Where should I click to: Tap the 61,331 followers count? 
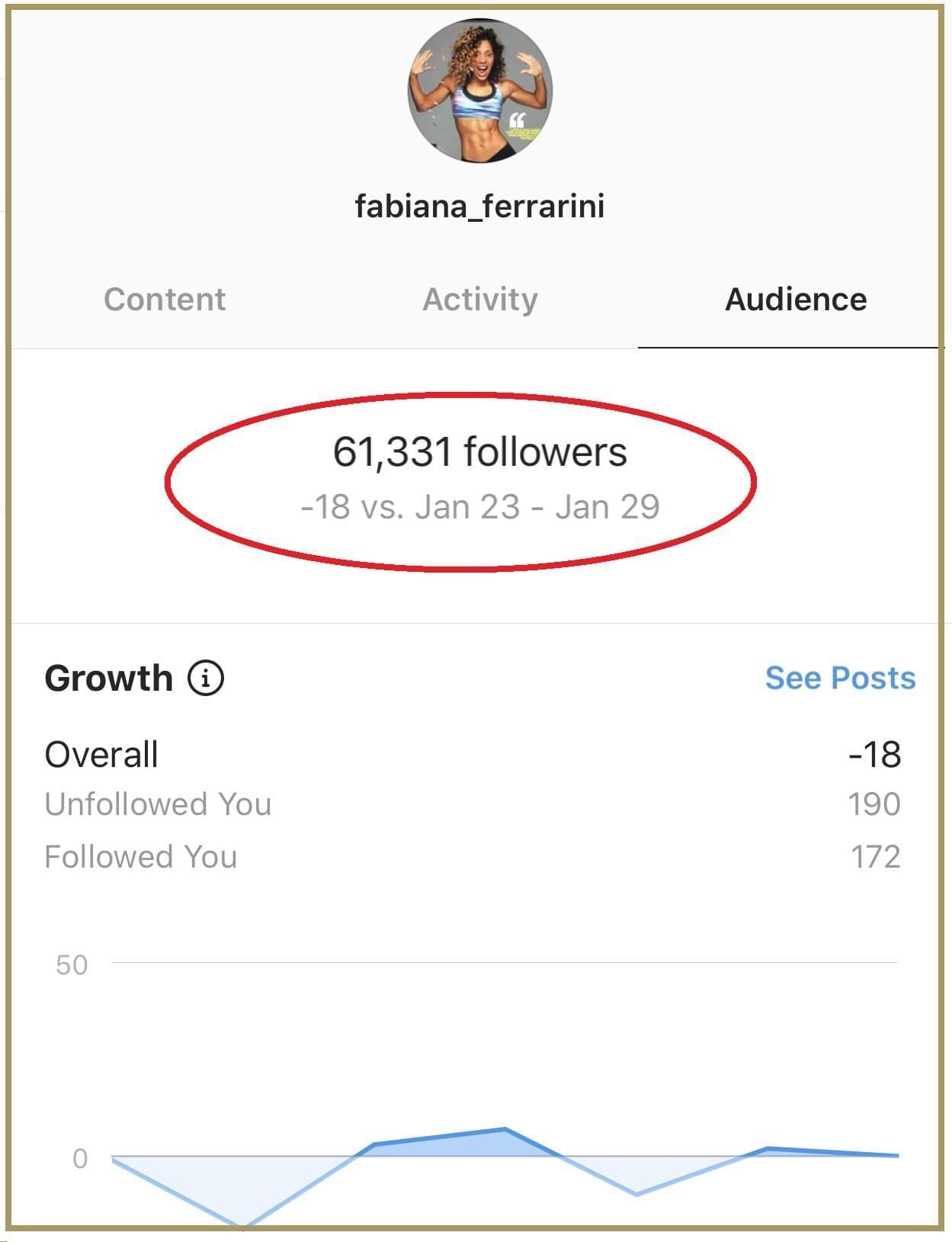pyautogui.click(x=479, y=451)
